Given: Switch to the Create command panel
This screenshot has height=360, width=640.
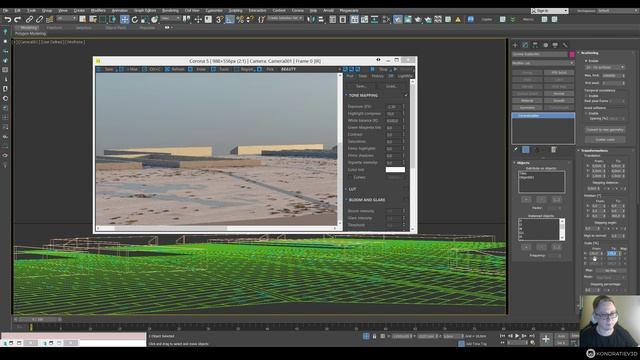Looking at the screenshot, I should [515, 45].
